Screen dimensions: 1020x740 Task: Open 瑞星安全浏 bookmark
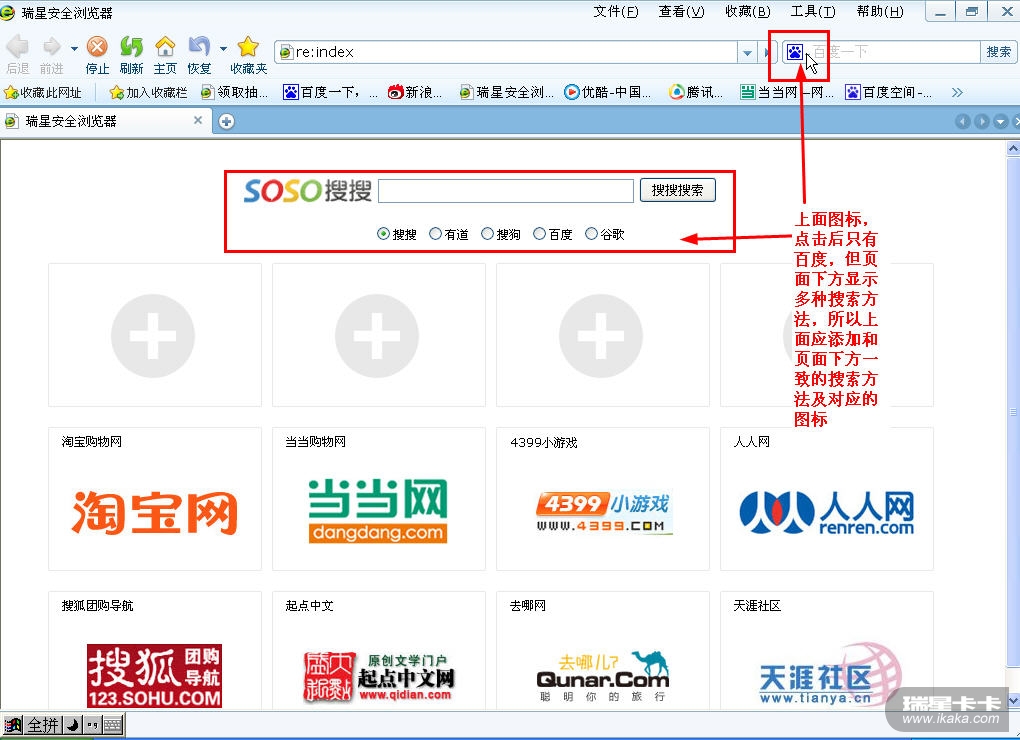pyautogui.click(x=506, y=92)
